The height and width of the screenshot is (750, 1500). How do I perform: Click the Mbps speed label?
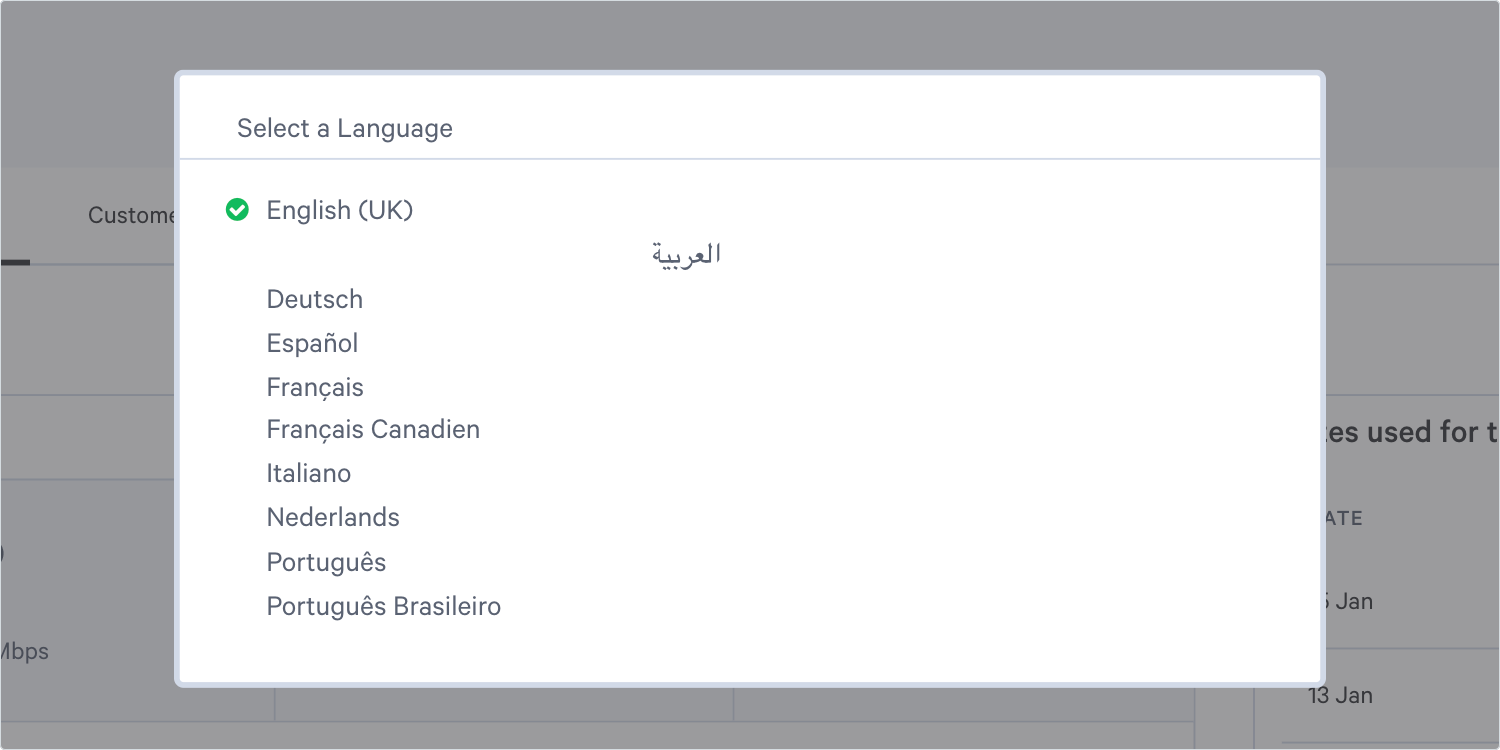(x=24, y=651)
